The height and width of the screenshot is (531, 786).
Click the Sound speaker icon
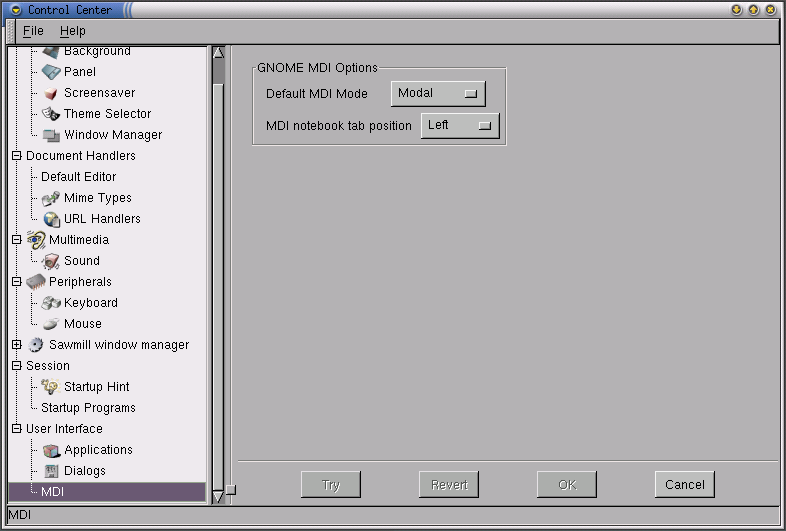coord(51,261)
